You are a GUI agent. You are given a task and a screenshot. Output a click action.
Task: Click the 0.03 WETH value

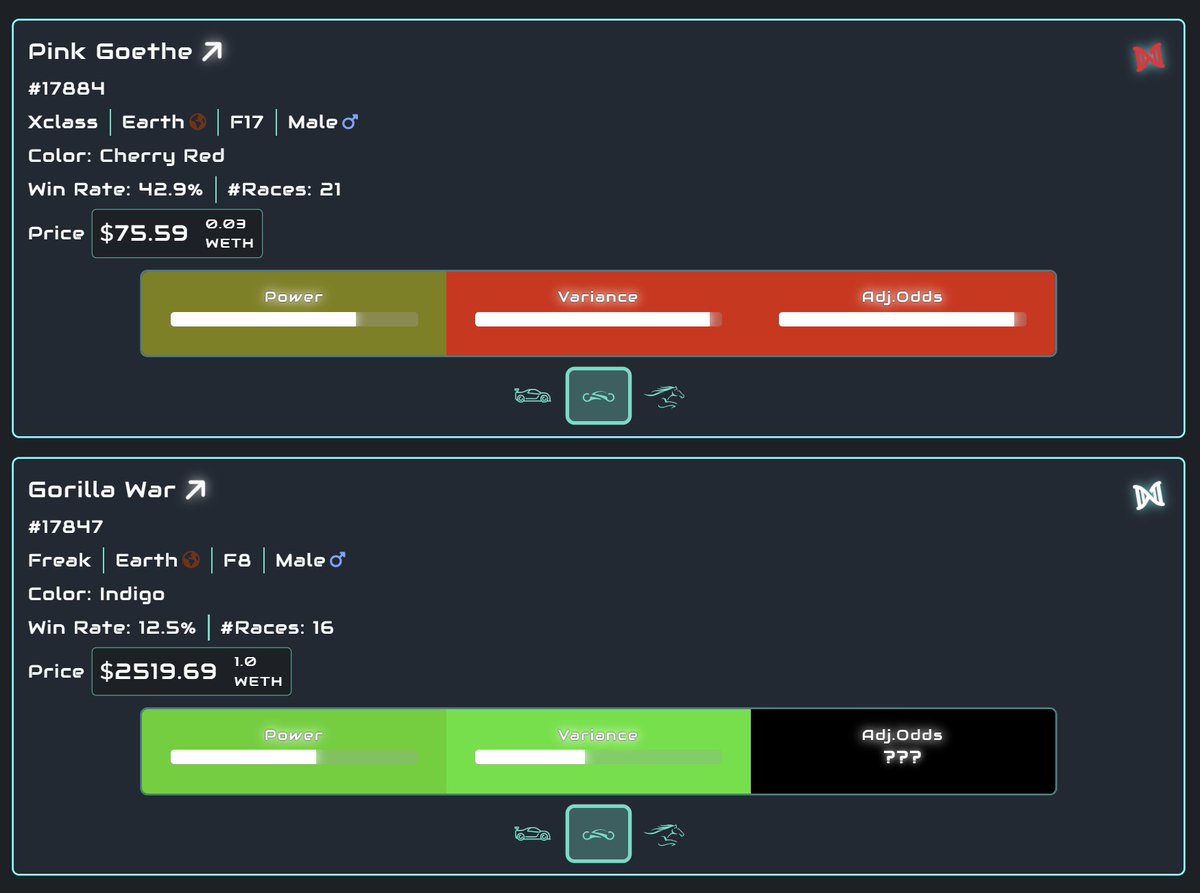pyautogui.click(x=229, y=233)
